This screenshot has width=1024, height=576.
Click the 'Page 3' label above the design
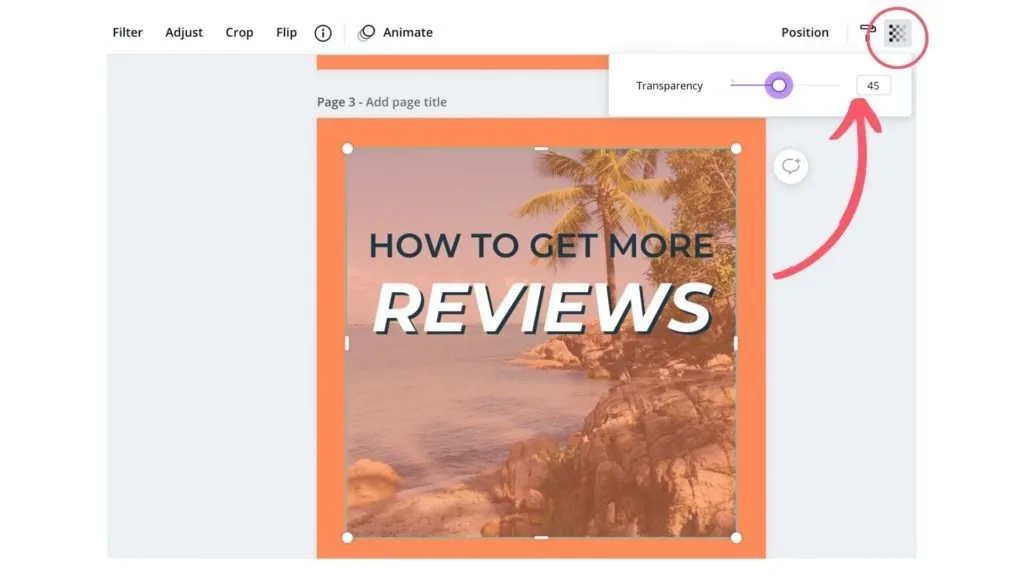[x=345, y=101]
